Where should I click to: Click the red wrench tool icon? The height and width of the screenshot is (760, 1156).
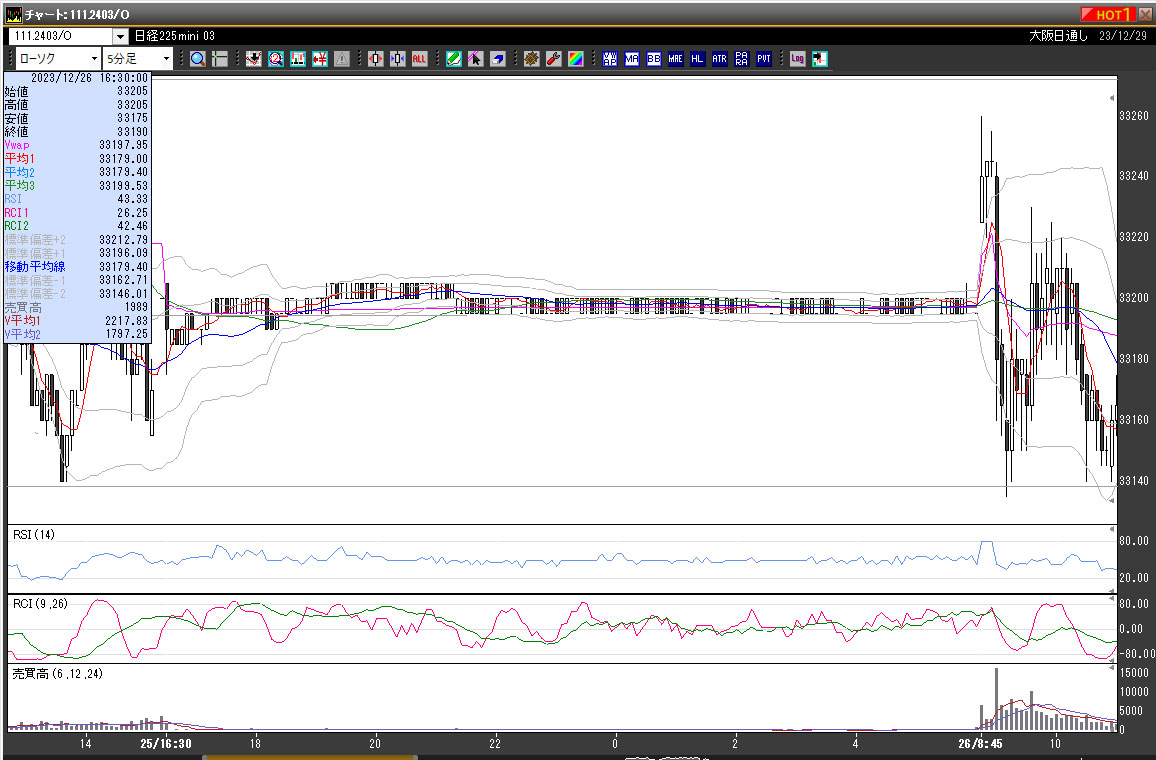point(554,59)
